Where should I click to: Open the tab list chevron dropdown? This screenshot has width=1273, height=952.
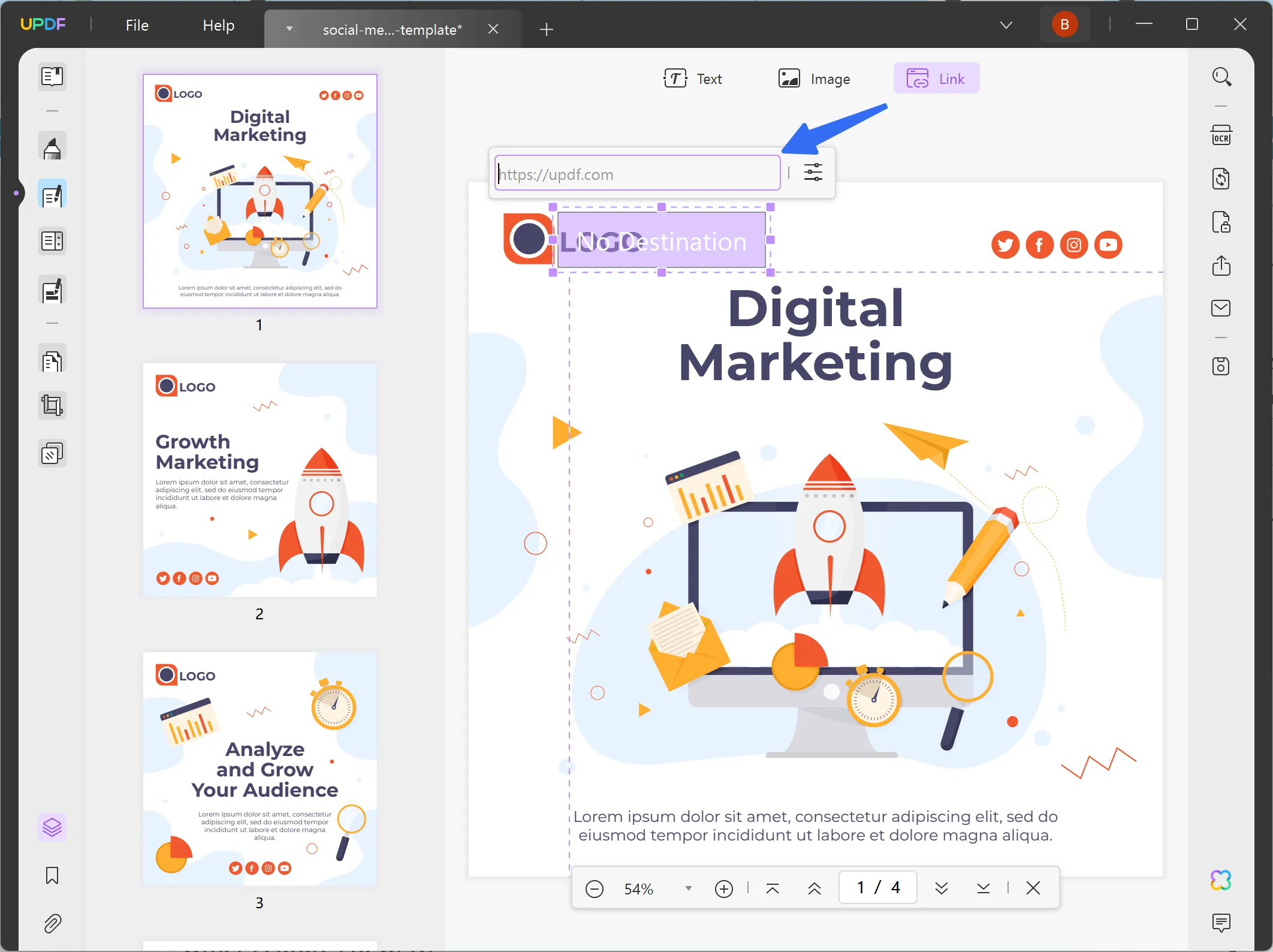tap(1006, 25)
